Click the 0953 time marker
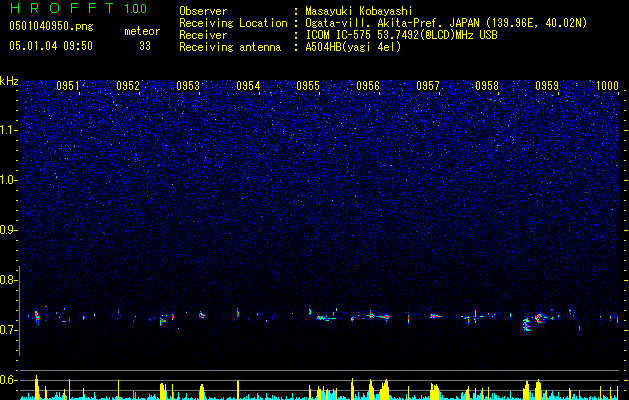The image size is (629, 400). tap(188, 85)
